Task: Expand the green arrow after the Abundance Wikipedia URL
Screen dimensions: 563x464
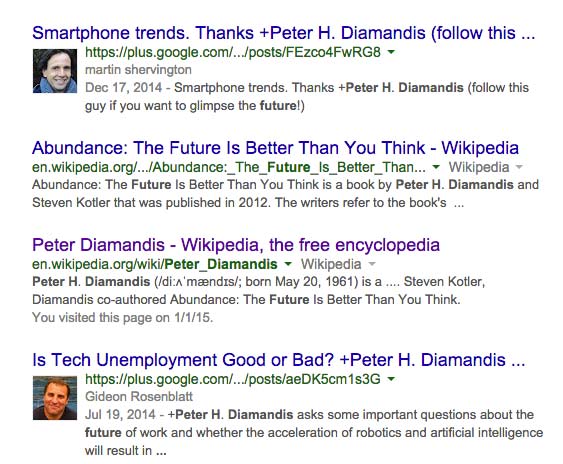Action: point(436,167)
